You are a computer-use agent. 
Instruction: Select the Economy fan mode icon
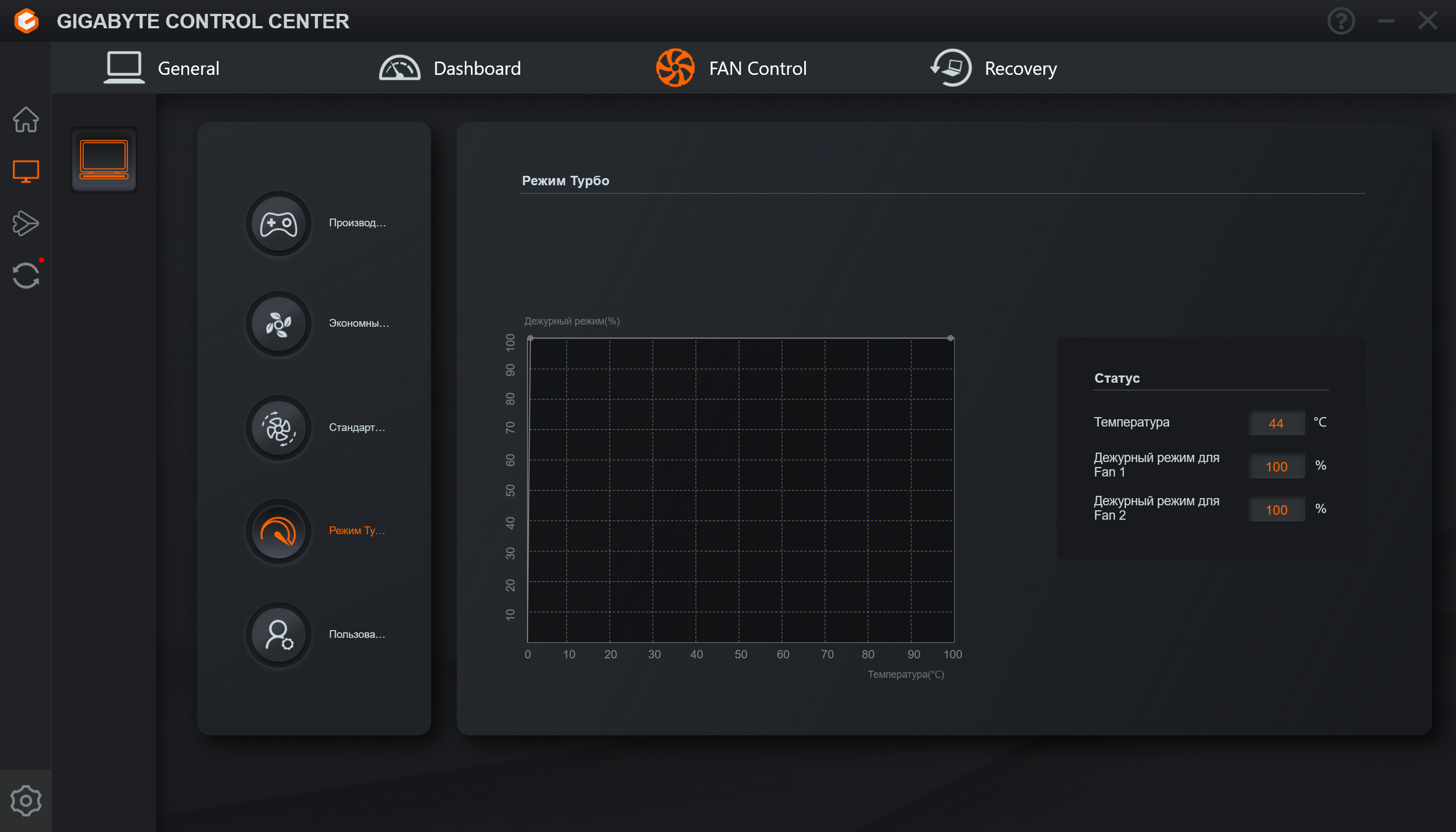tap(278, 324)
